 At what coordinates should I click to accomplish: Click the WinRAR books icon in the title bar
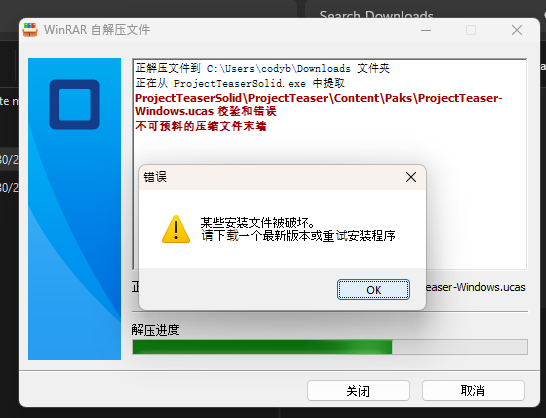[30, 30]
